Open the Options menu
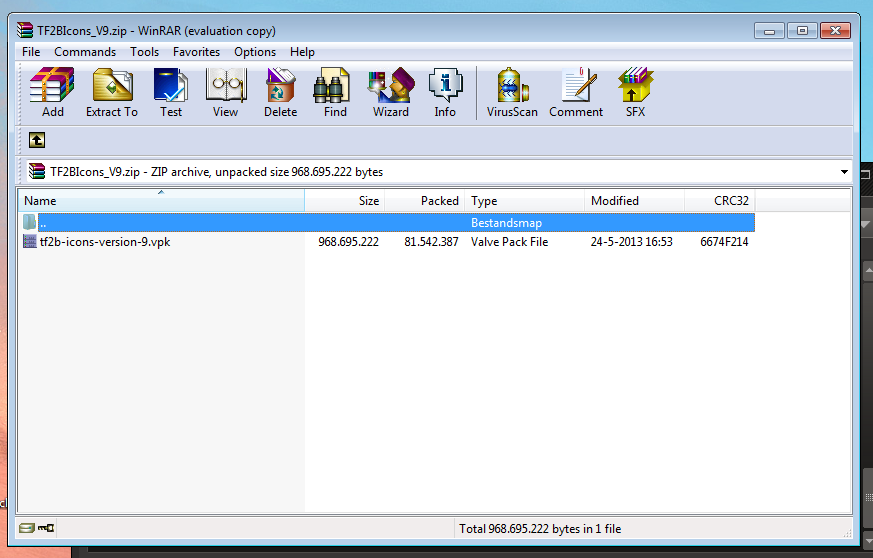 coord(255,52)
